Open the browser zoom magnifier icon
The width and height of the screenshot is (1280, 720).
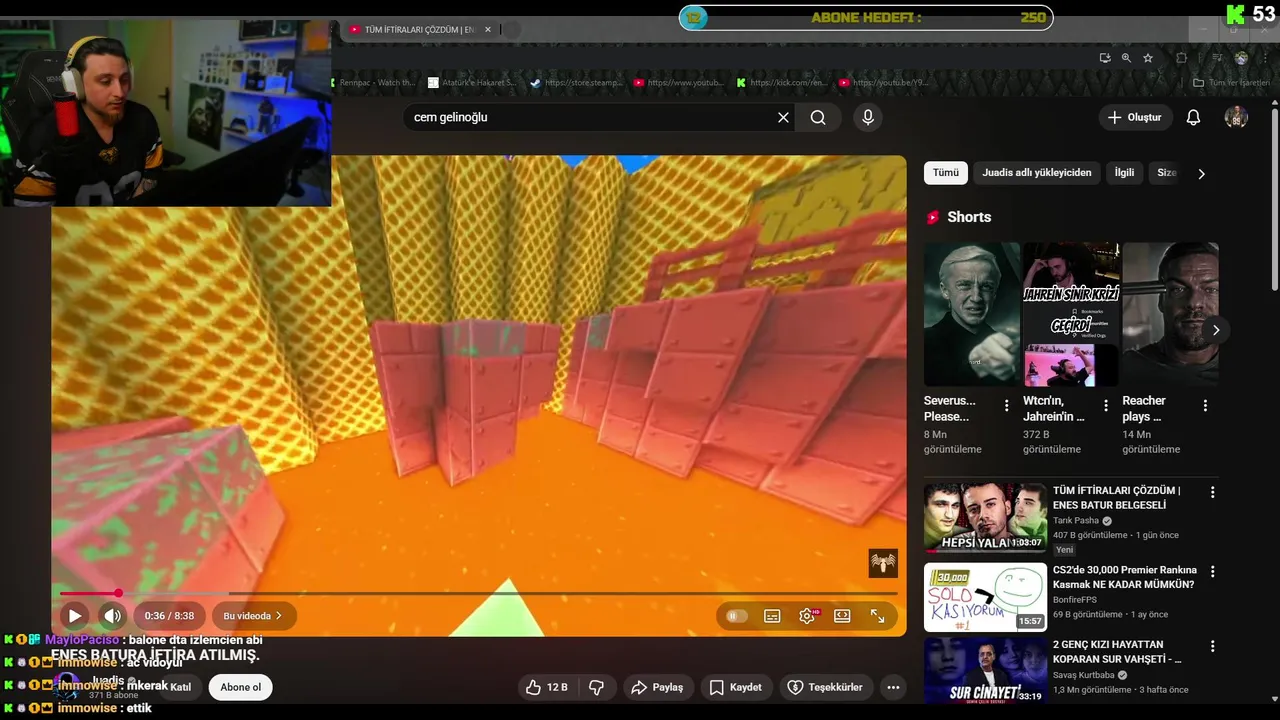pos(1126,58)
